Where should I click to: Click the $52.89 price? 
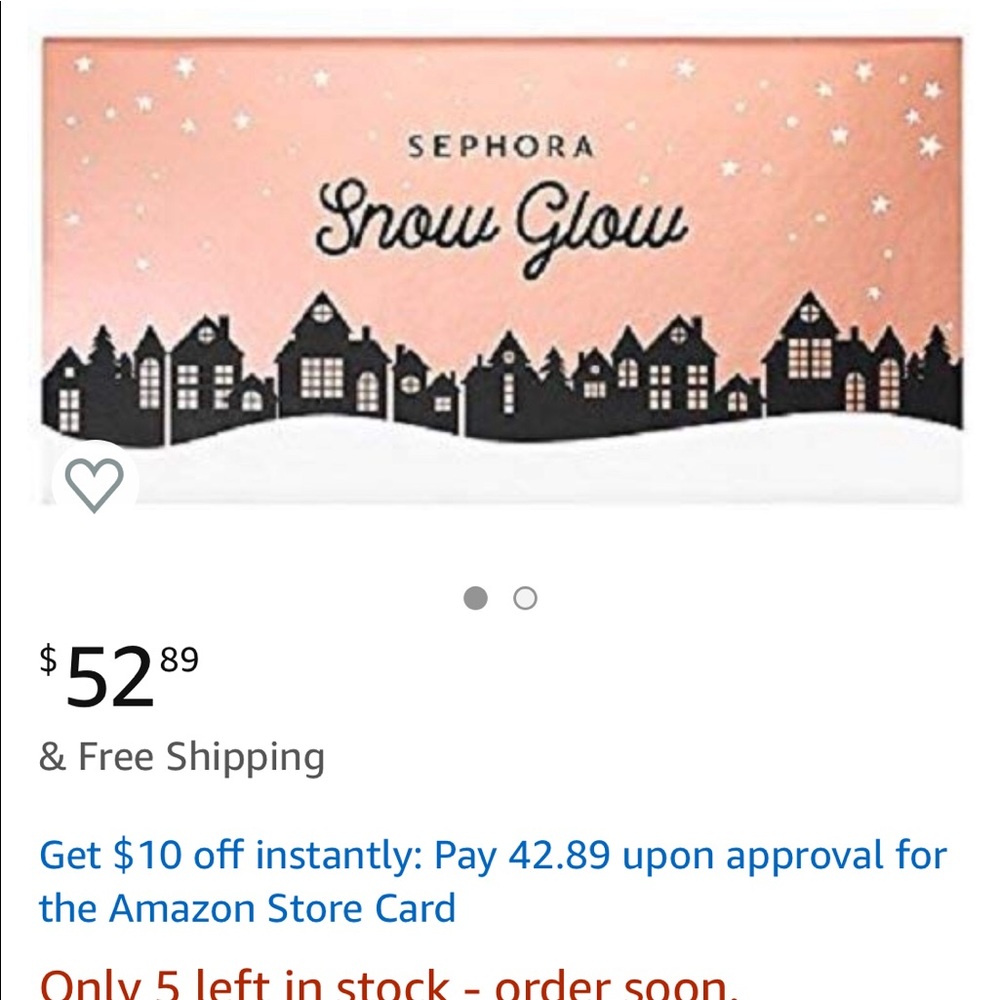[x=118, y=674]
